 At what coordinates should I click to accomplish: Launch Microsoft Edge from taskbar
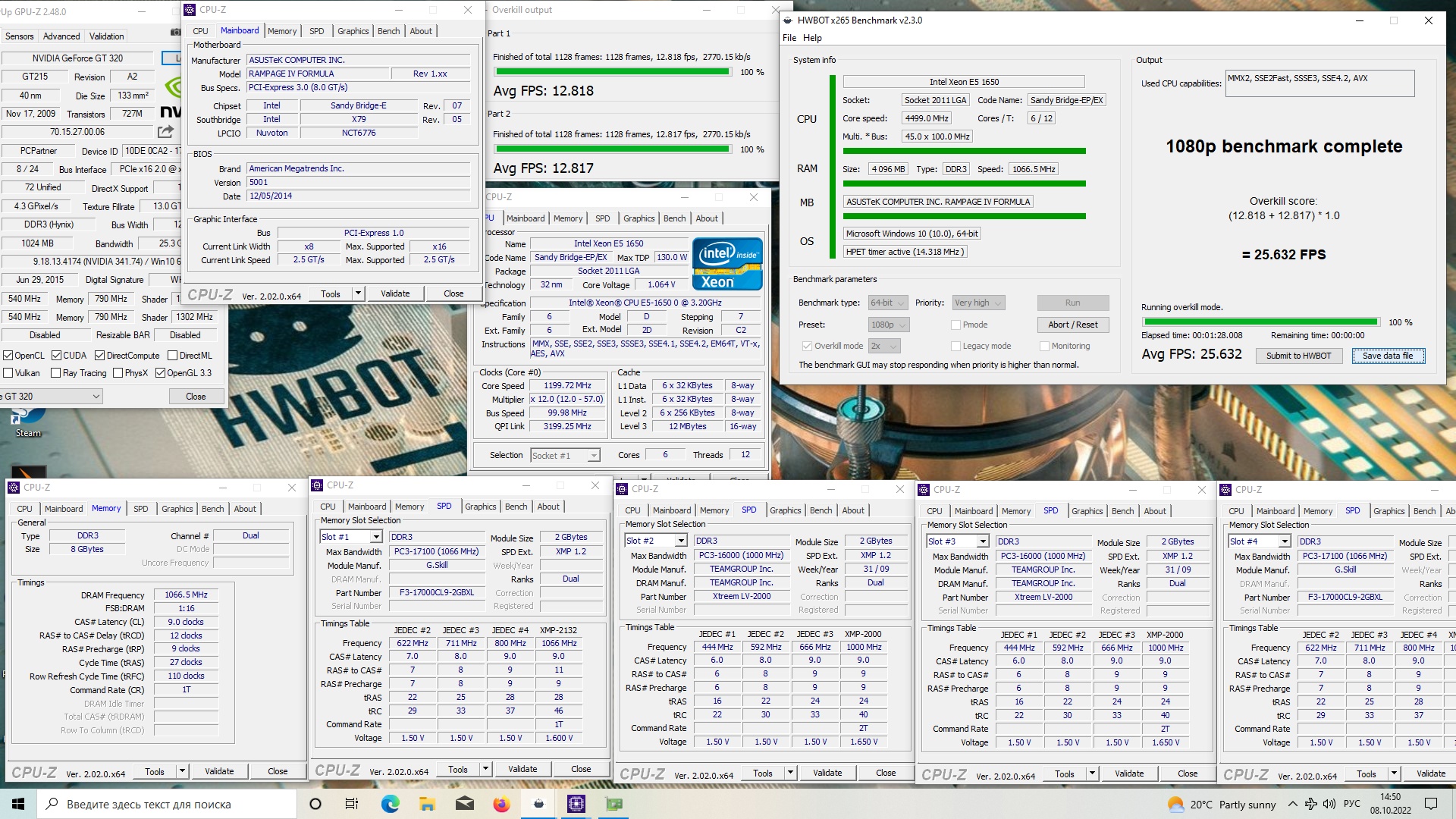(x=390, y=804)
